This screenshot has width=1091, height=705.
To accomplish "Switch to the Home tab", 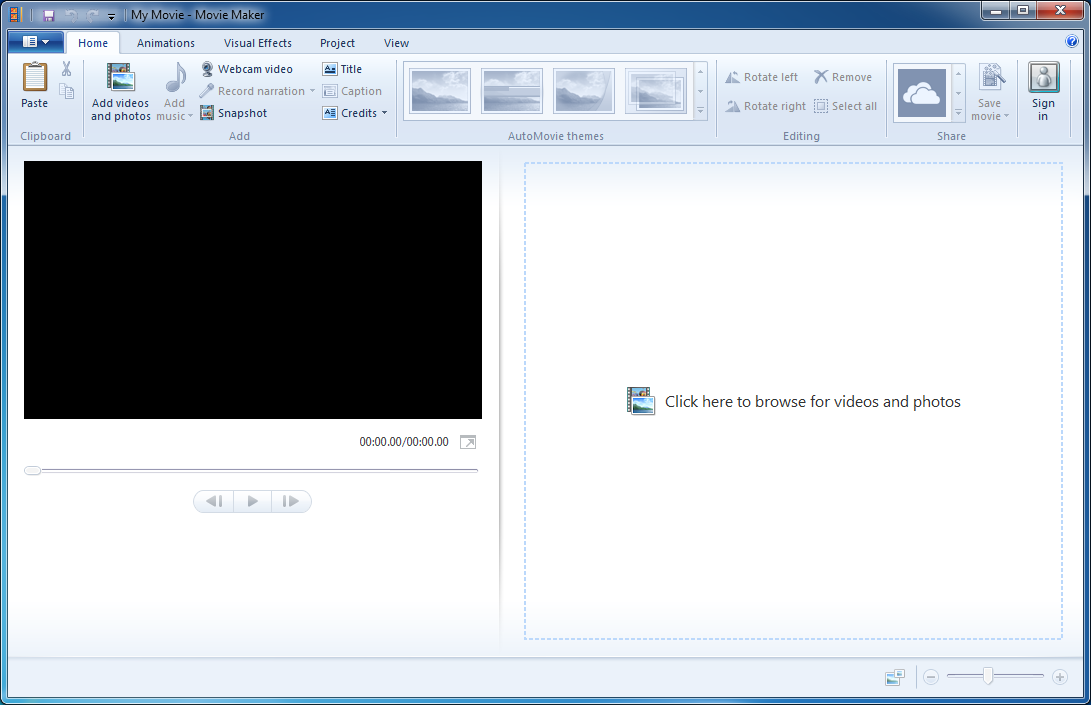I will [93, 42].
